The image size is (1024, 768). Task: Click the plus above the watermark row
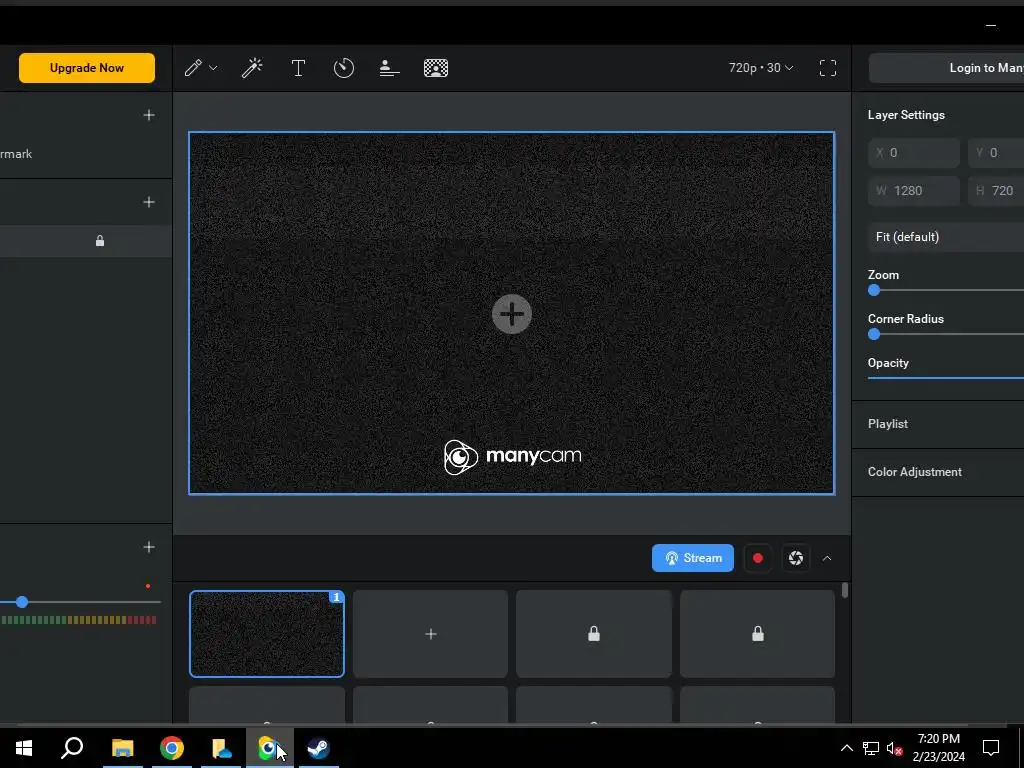point(149,115)
